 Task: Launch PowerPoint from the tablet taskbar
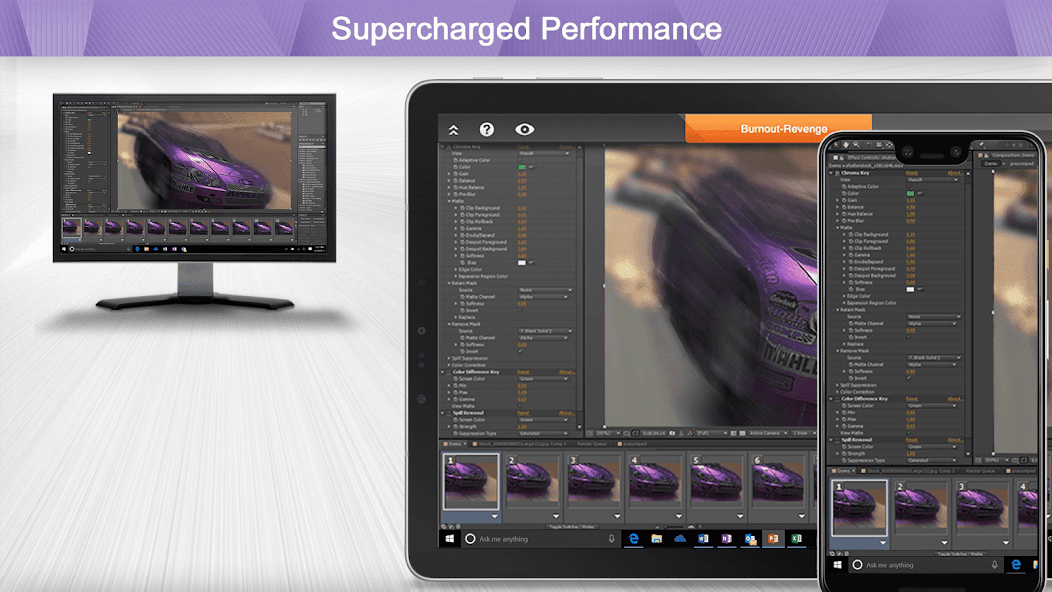tap(773, 539)
